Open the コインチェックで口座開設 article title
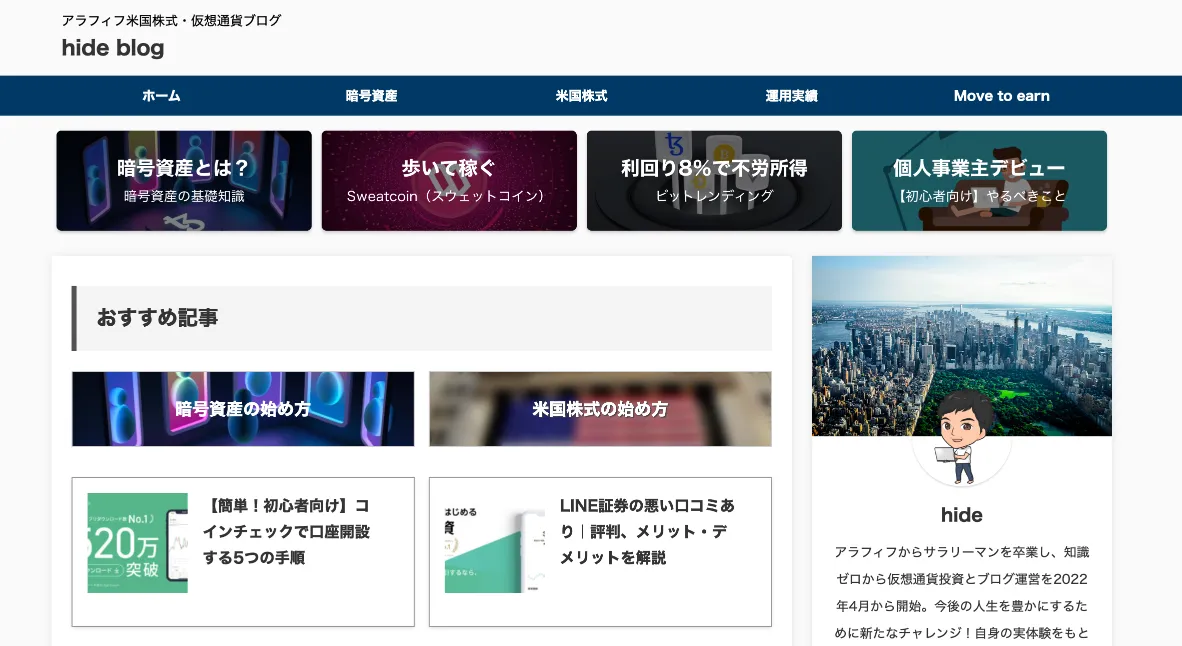This screenshot has height=646, width=1182. tap(286, 531)
